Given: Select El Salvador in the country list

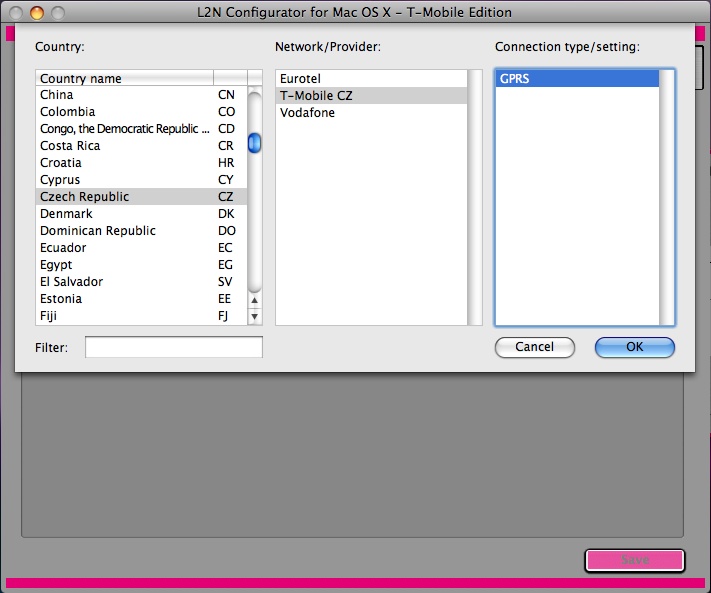Looking at the screenshot, I should tap(141, 282).
